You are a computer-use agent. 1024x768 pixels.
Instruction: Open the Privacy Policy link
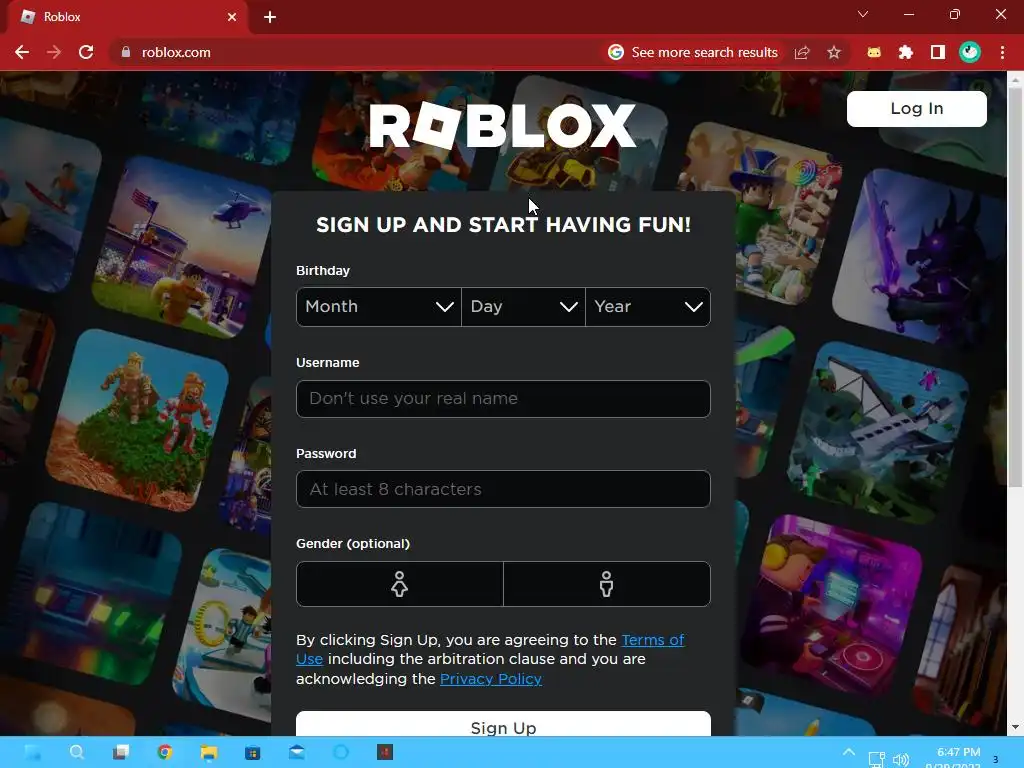pyautogui.click(x=491, y=679)
